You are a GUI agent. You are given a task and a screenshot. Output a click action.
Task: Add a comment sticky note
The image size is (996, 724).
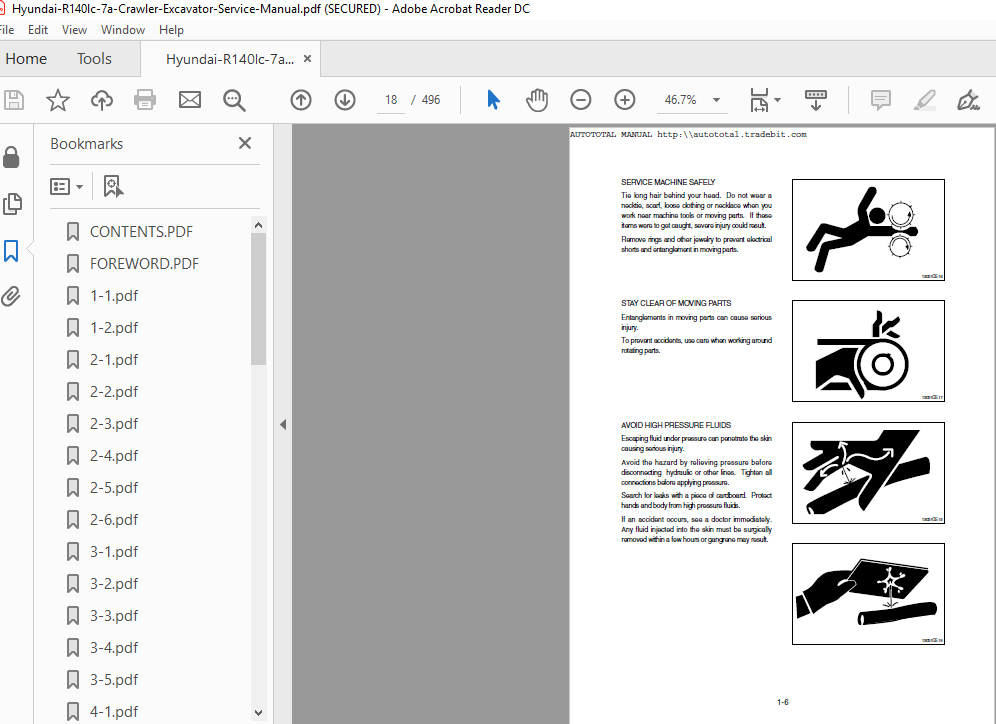click(880, 100)
